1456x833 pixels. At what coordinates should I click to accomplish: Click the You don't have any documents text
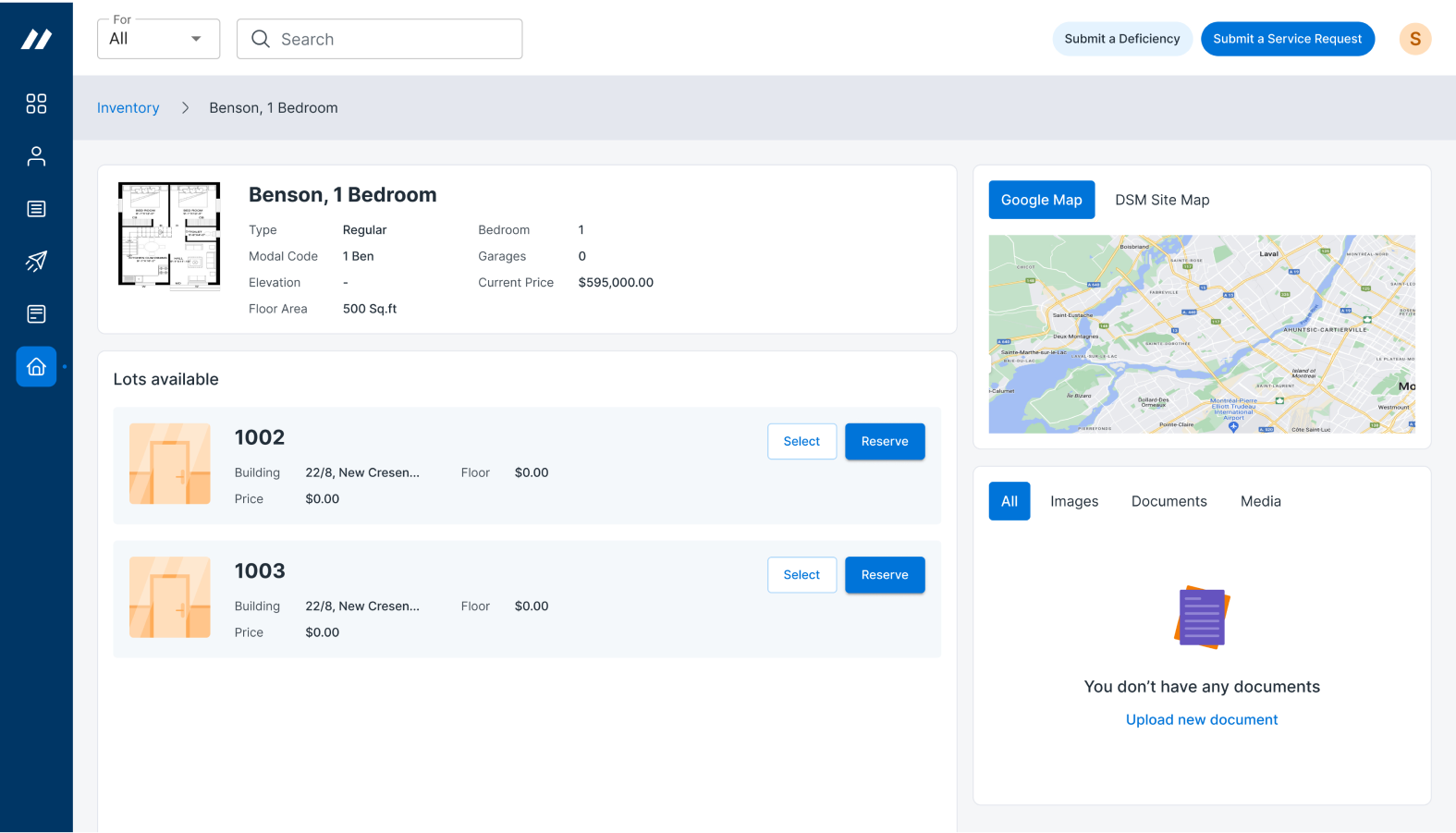[x=1202, y=687]
